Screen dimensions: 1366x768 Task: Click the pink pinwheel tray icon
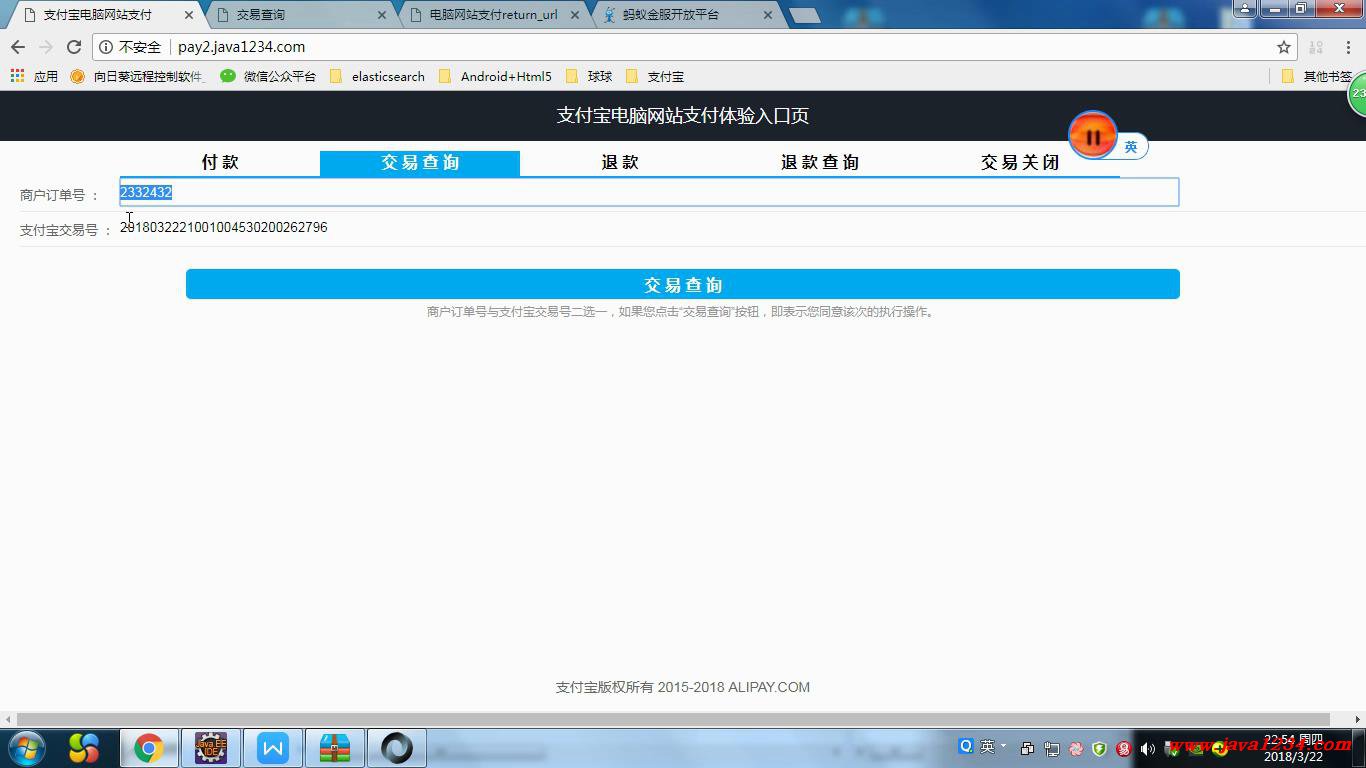[x=1076, y=749]
